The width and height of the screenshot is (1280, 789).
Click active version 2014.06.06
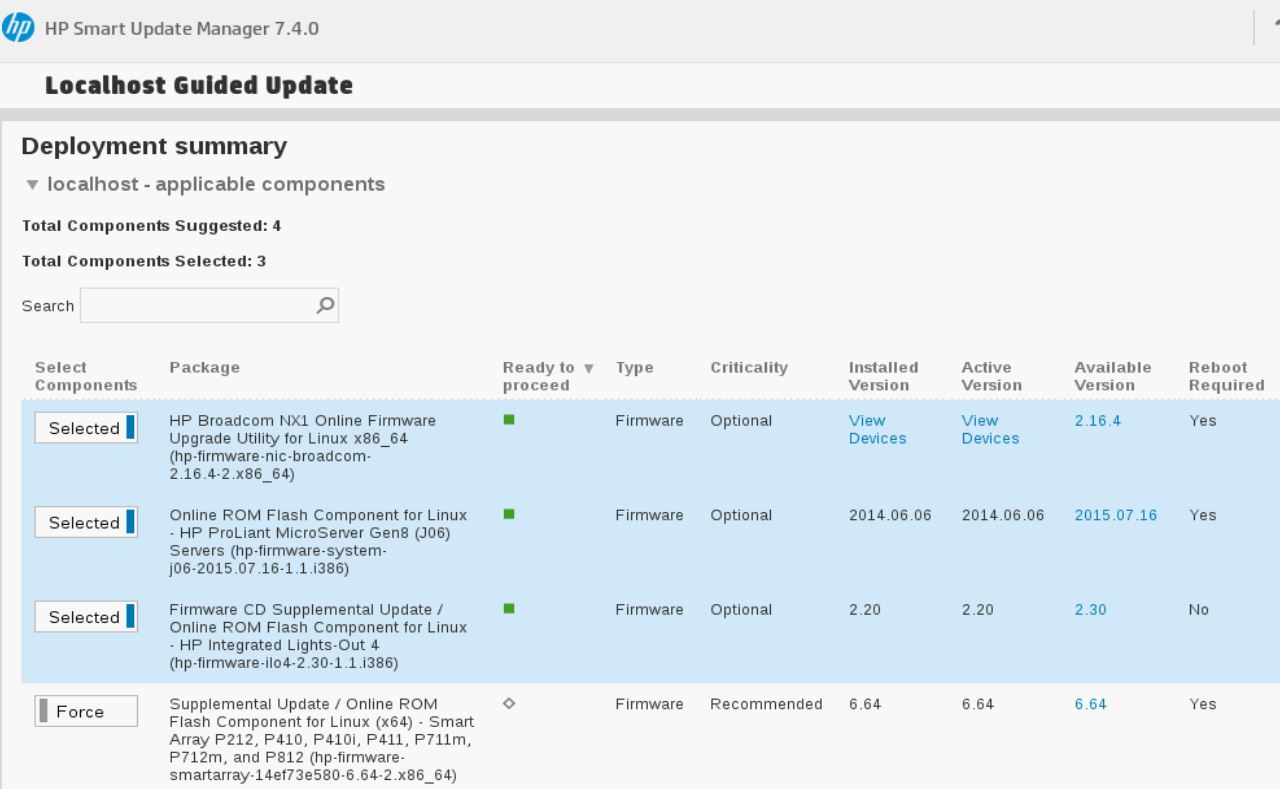(x=1003, y=515)
